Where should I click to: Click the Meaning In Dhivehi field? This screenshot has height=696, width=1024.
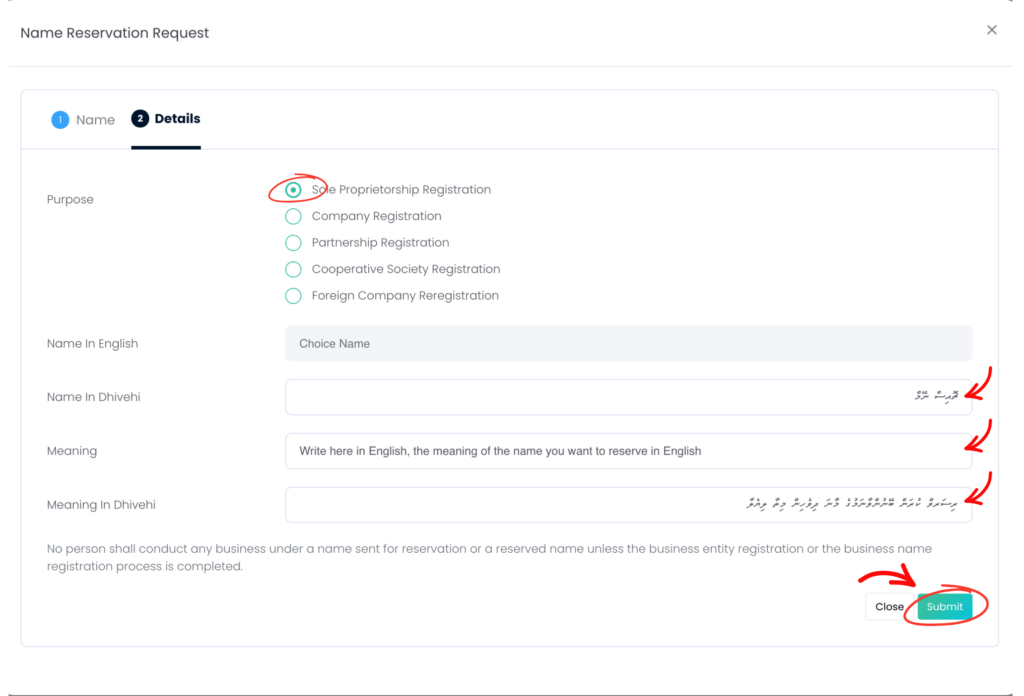[628, 505]
